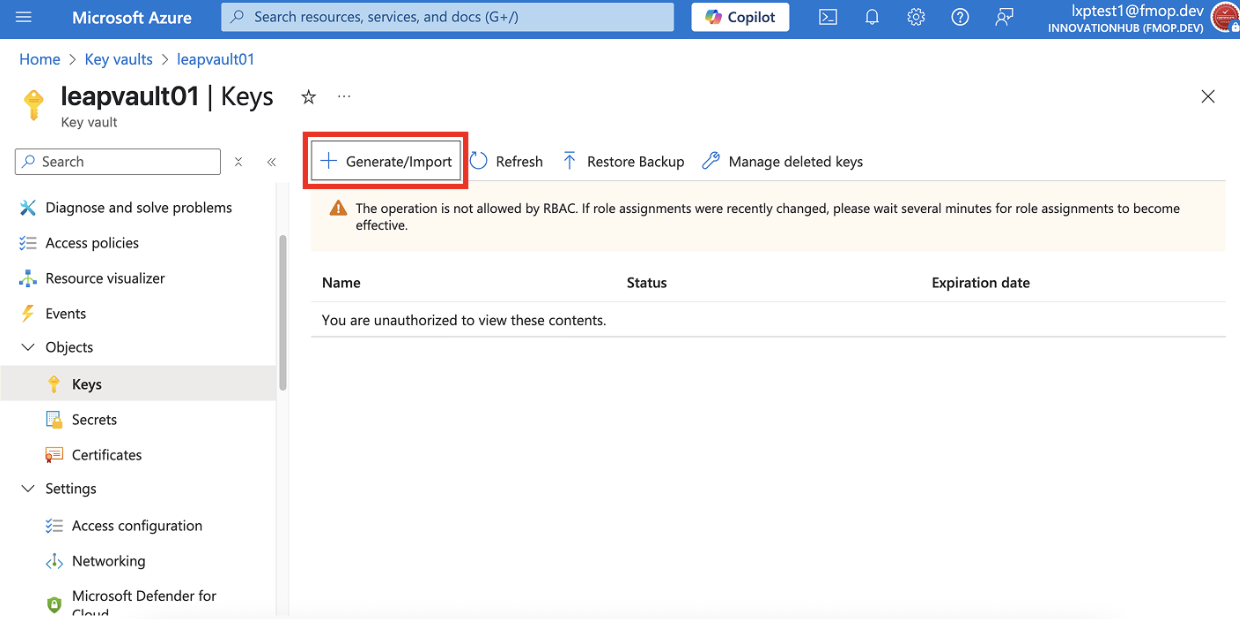The image size is (1240, 628).
Task: Click the Access configuration icon
Action: coord(54,525)
